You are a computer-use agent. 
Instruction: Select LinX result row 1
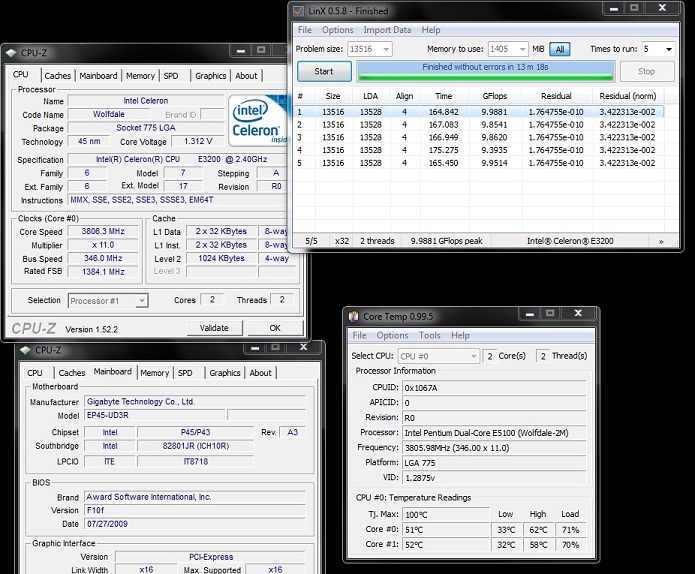(479, 112)
